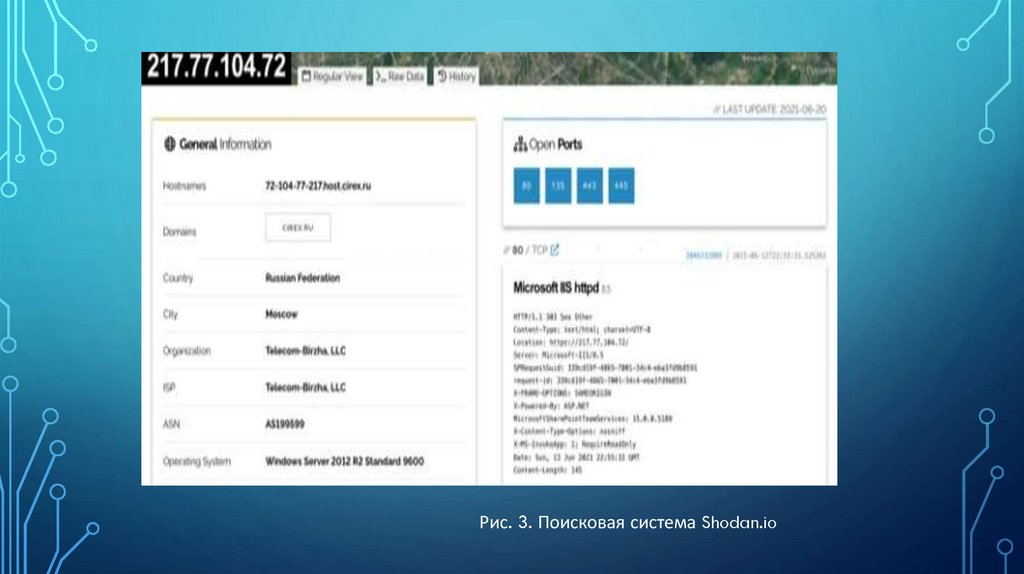
Task: Click the X-Powered-By: ASP.NET line
Action: pyautogui.click(x=551, y=406)
